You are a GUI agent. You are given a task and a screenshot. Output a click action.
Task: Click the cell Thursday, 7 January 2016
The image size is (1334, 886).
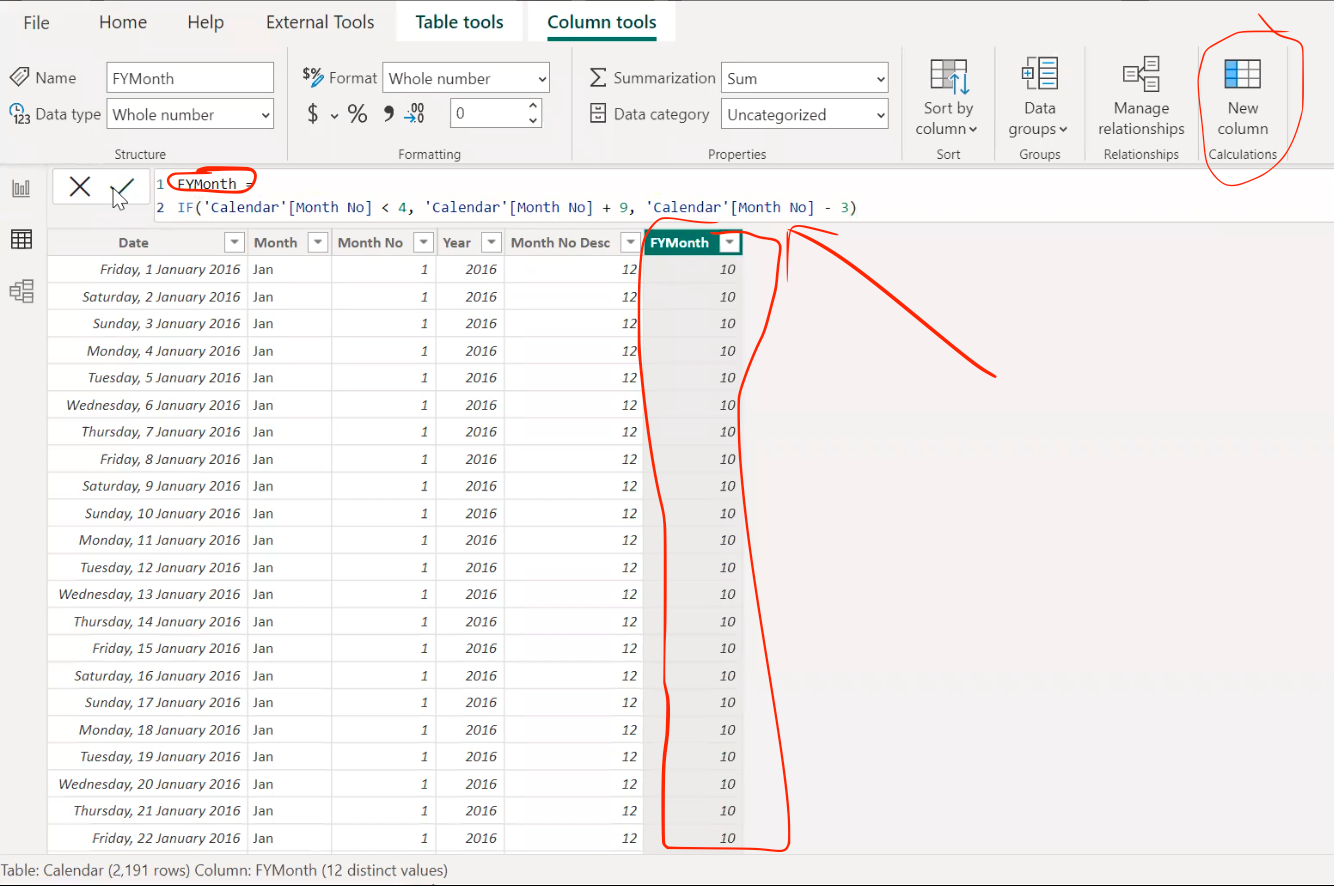tap(147, 432)
